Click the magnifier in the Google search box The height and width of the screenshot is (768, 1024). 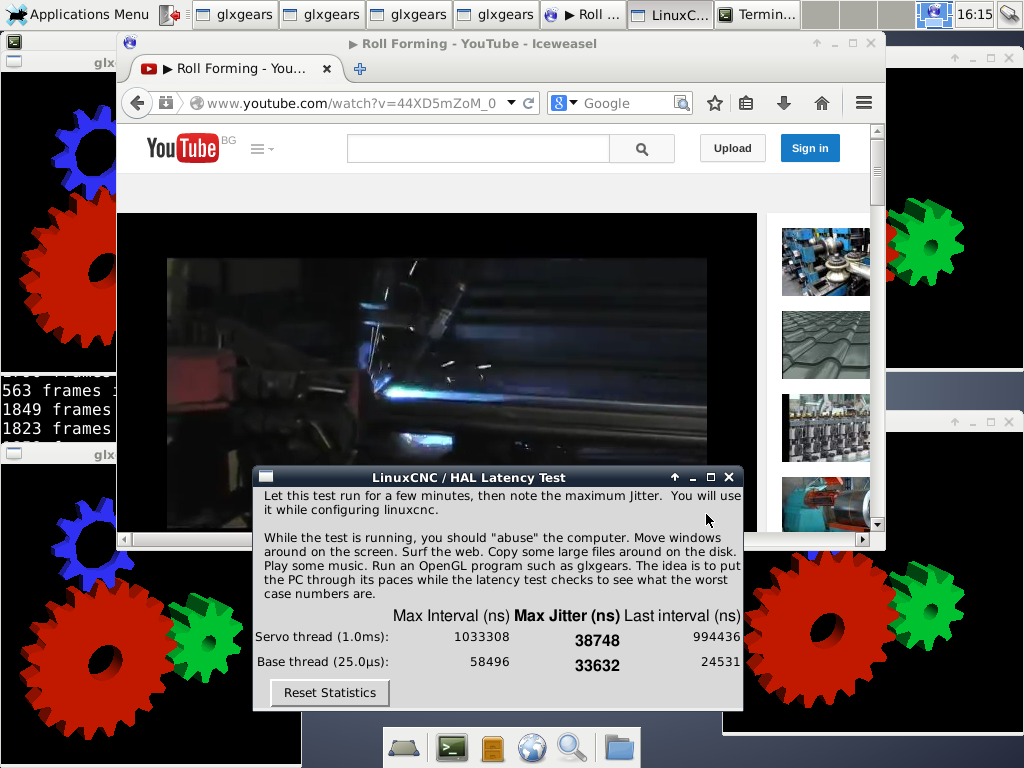tap(681, 103)
